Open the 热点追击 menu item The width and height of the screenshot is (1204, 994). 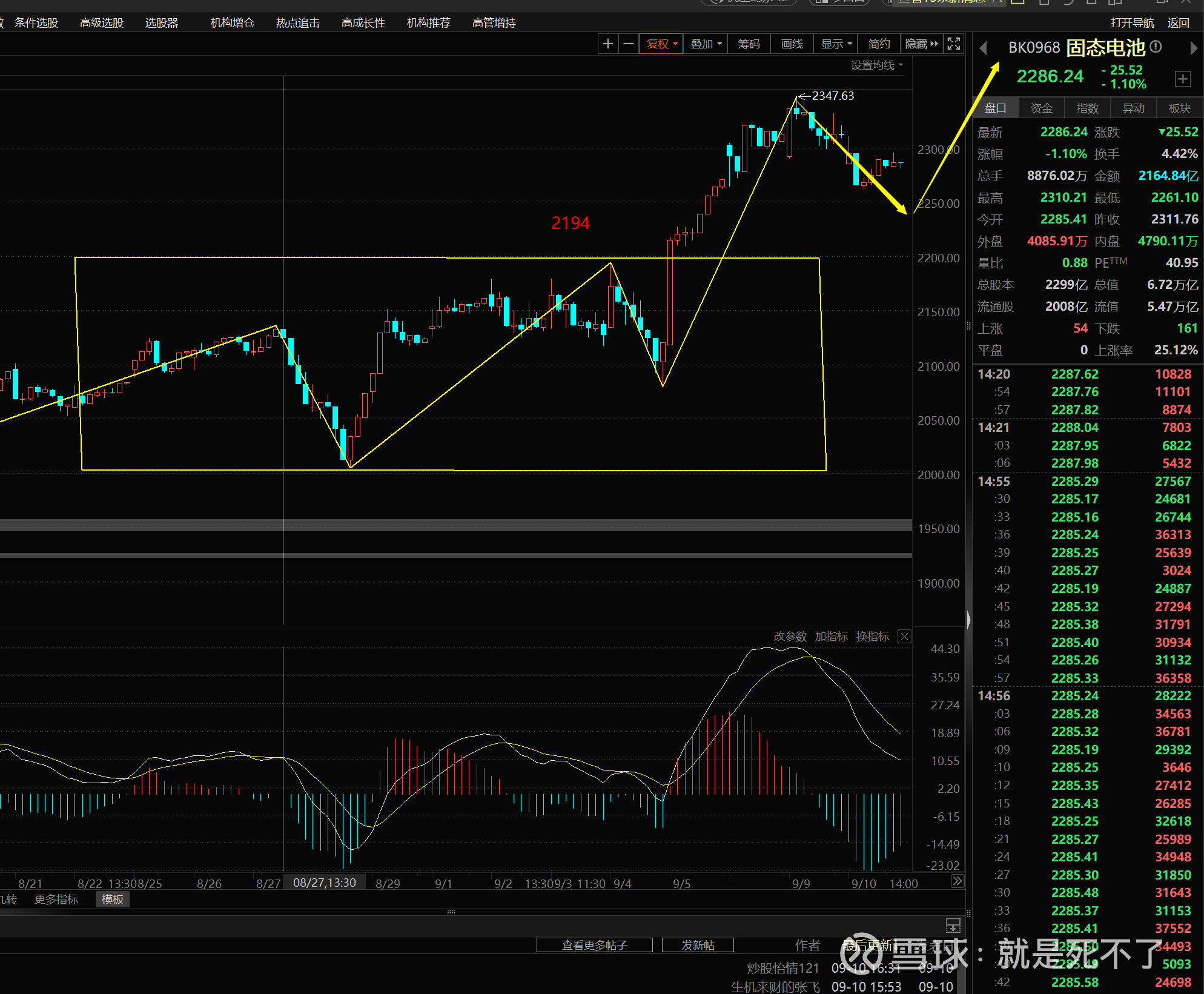point(297,23)
